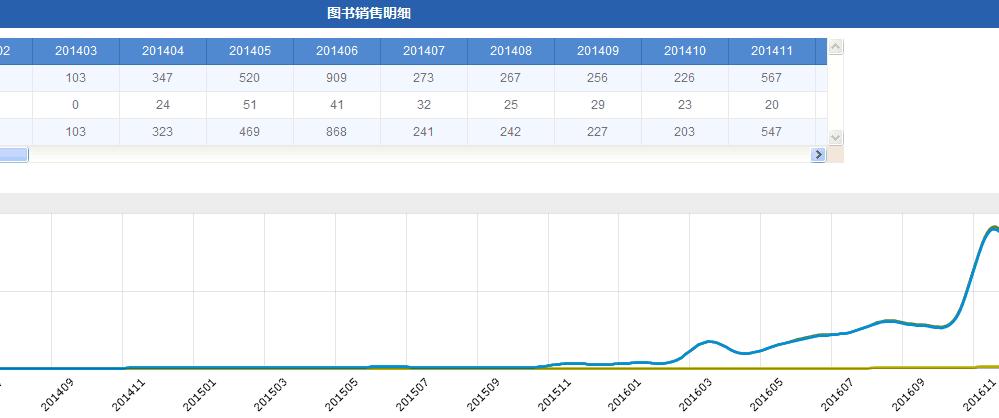
Task: Click the blue line peak near 201611
Action: (993, 228)
